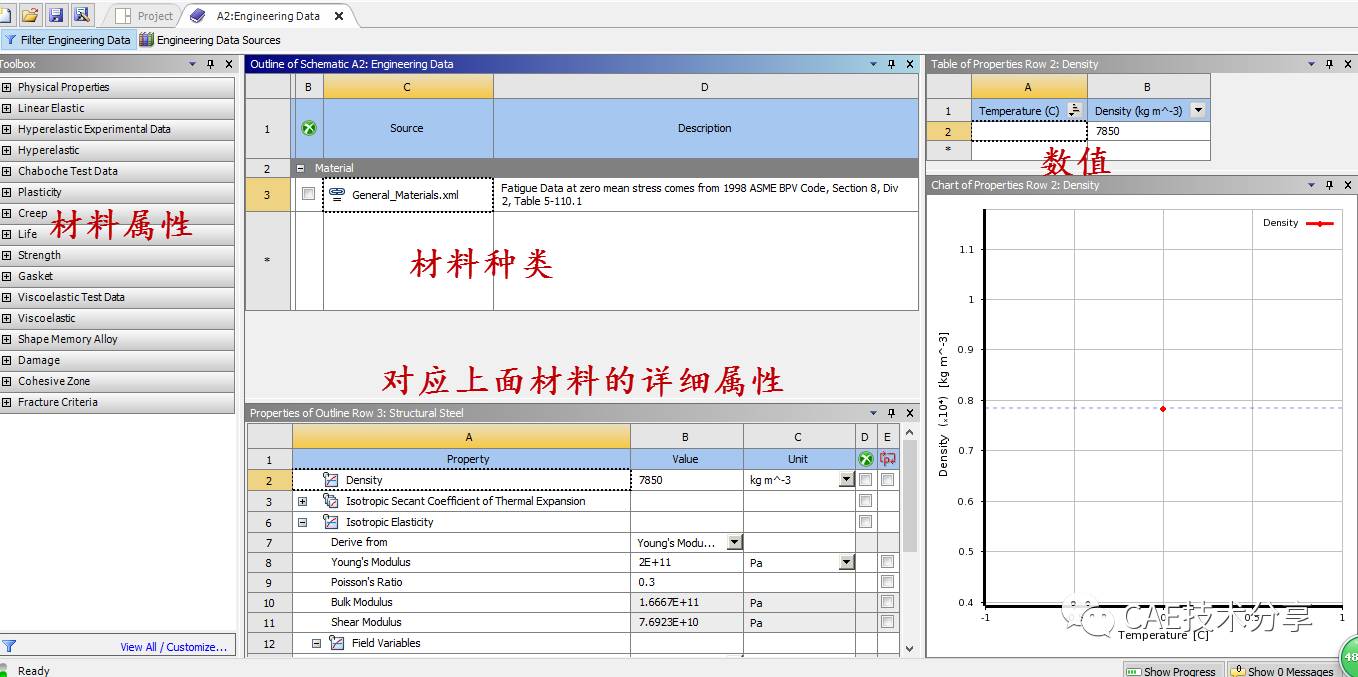This screenshot has height=677, width=1358.
Task: Toggle the Density suppress checkbox in column D
Action: click(x=865, y=480)
